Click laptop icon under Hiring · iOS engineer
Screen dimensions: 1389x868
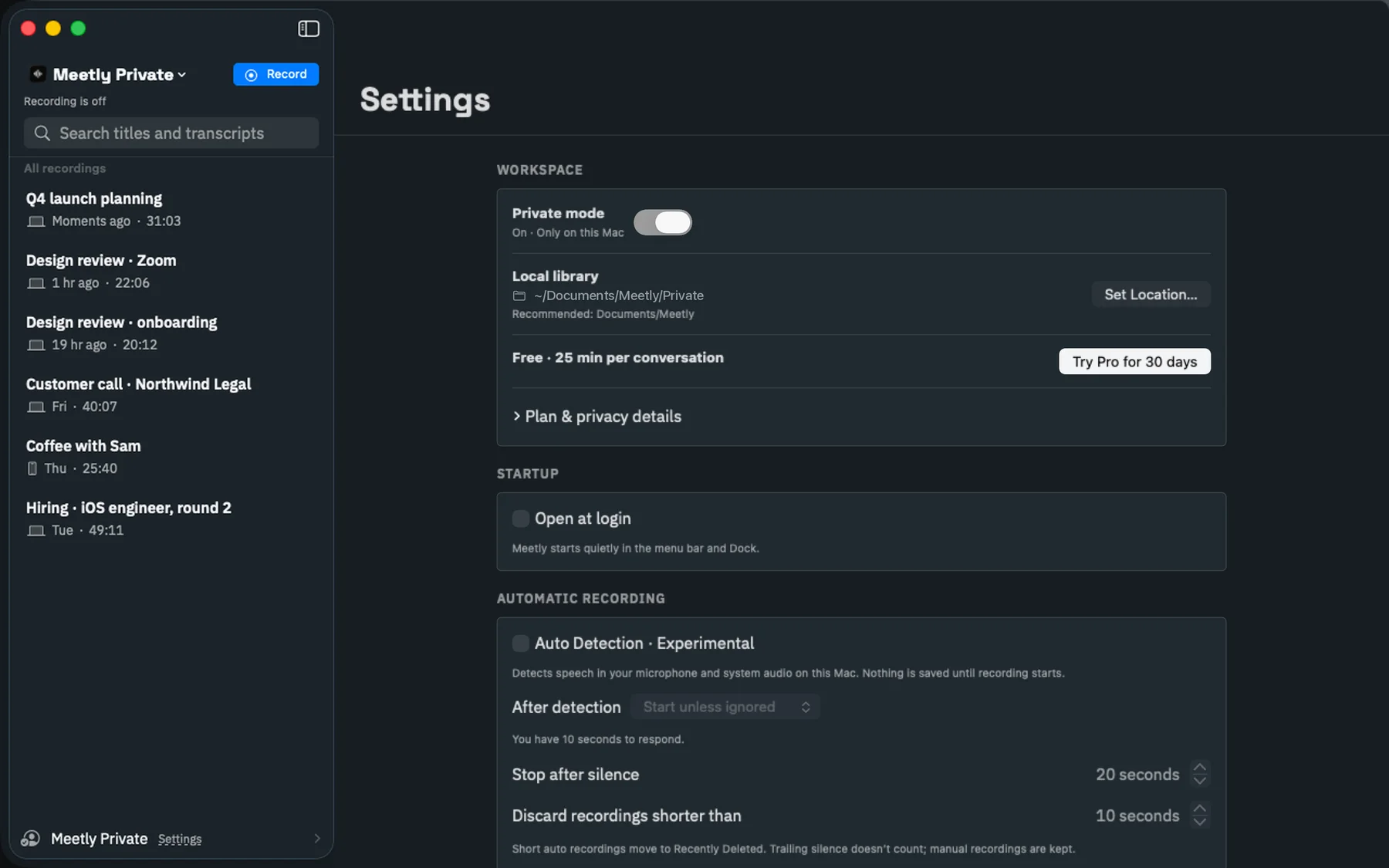click(35, 531)
